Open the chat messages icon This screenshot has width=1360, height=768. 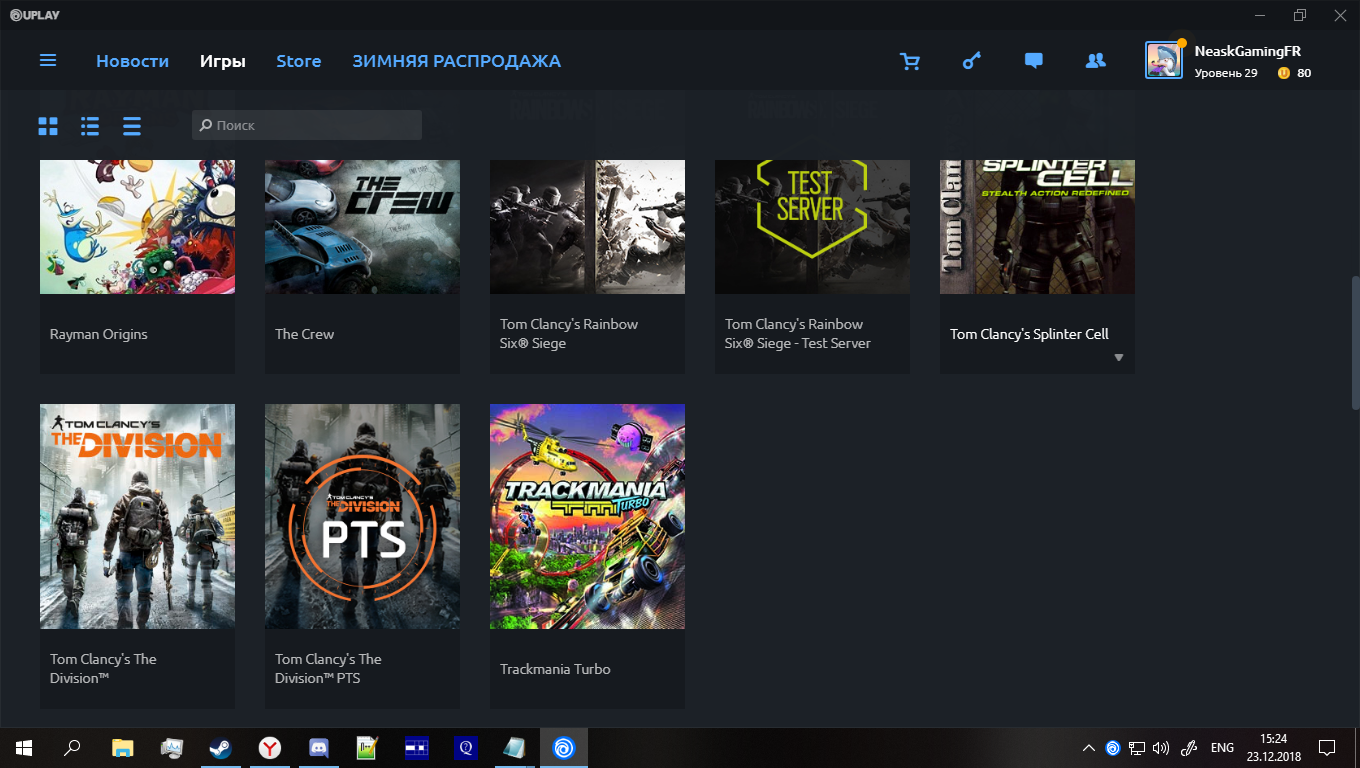point(1034,61)
